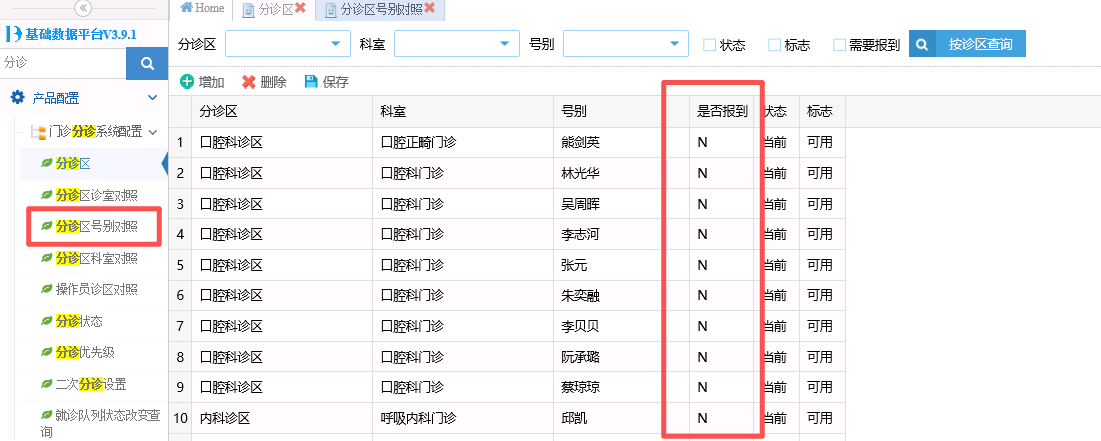Close the 分诊区 tab with its red X

(x=300, y=8)
